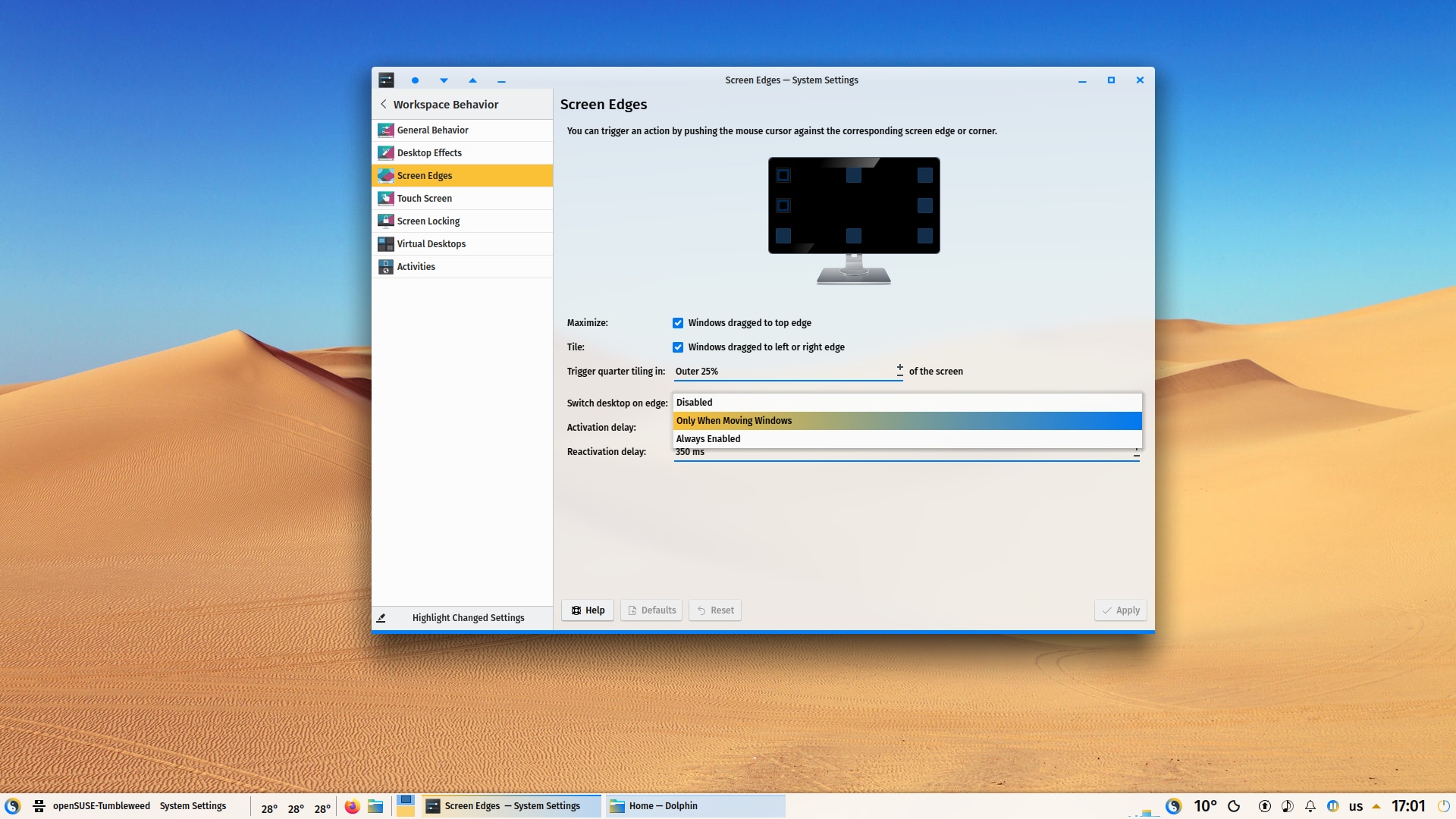The image size is (1456, 819).
Task: Expand hidden system tray icons arrow
Action: pos(1376,806)
